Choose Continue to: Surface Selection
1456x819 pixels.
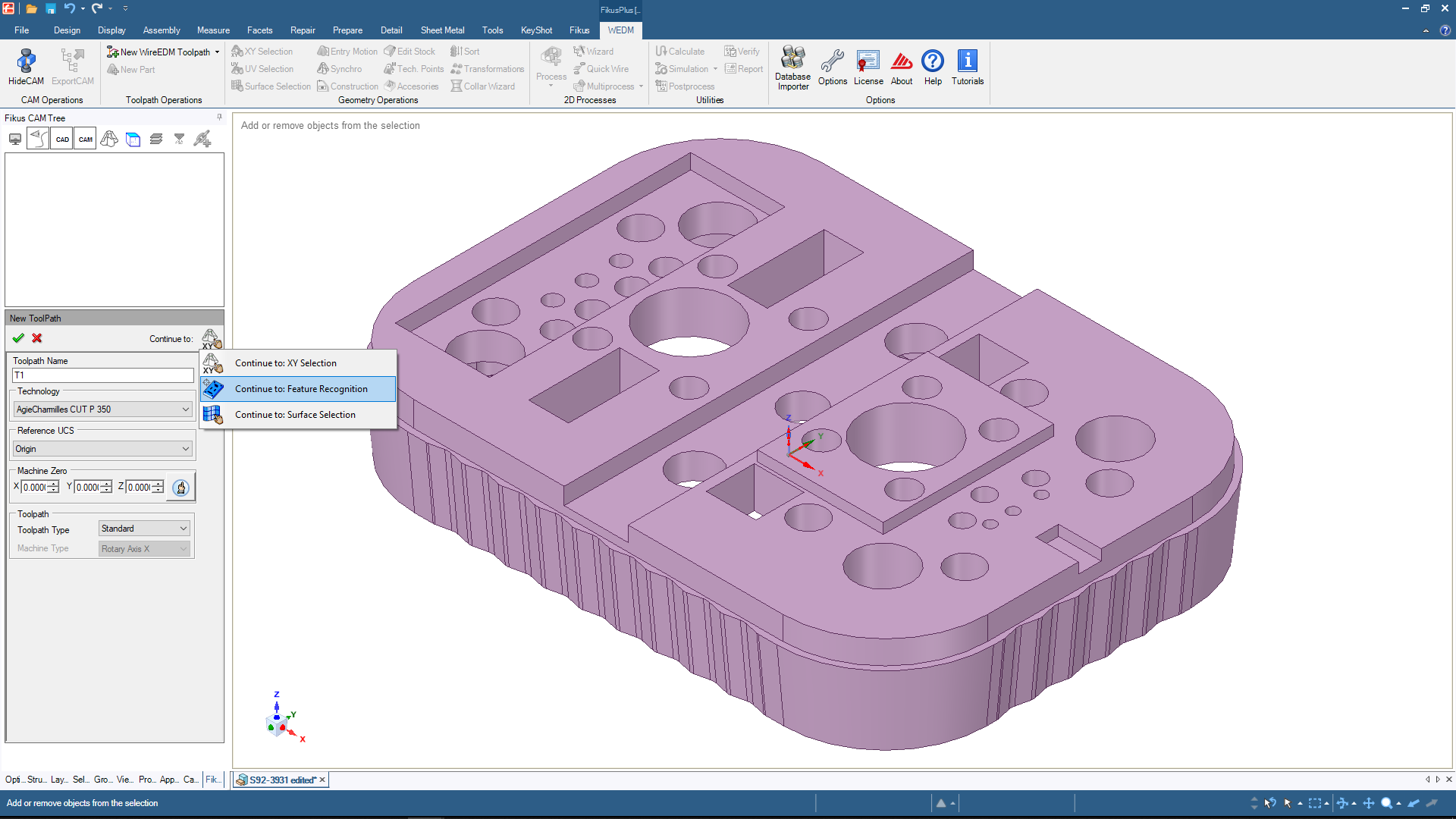[x=294, y=415]
